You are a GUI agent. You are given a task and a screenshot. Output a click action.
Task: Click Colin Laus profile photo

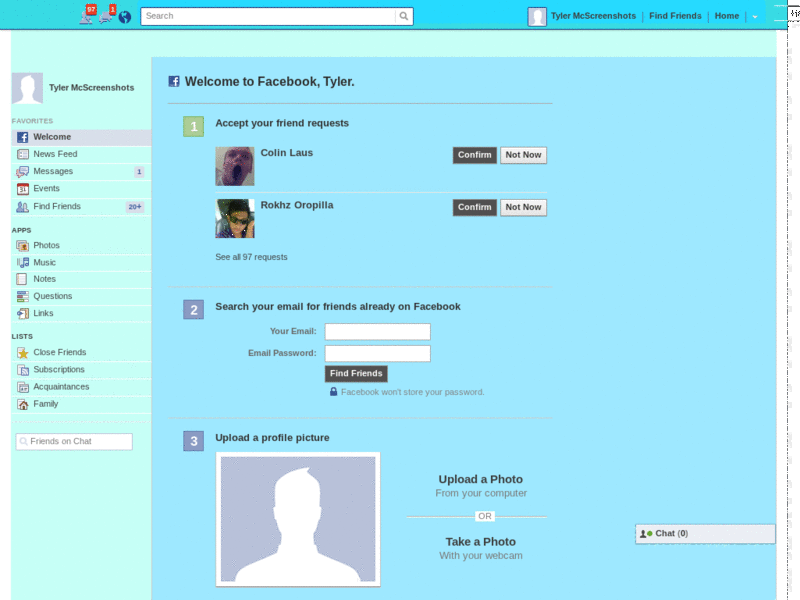(x=235, y=166)
